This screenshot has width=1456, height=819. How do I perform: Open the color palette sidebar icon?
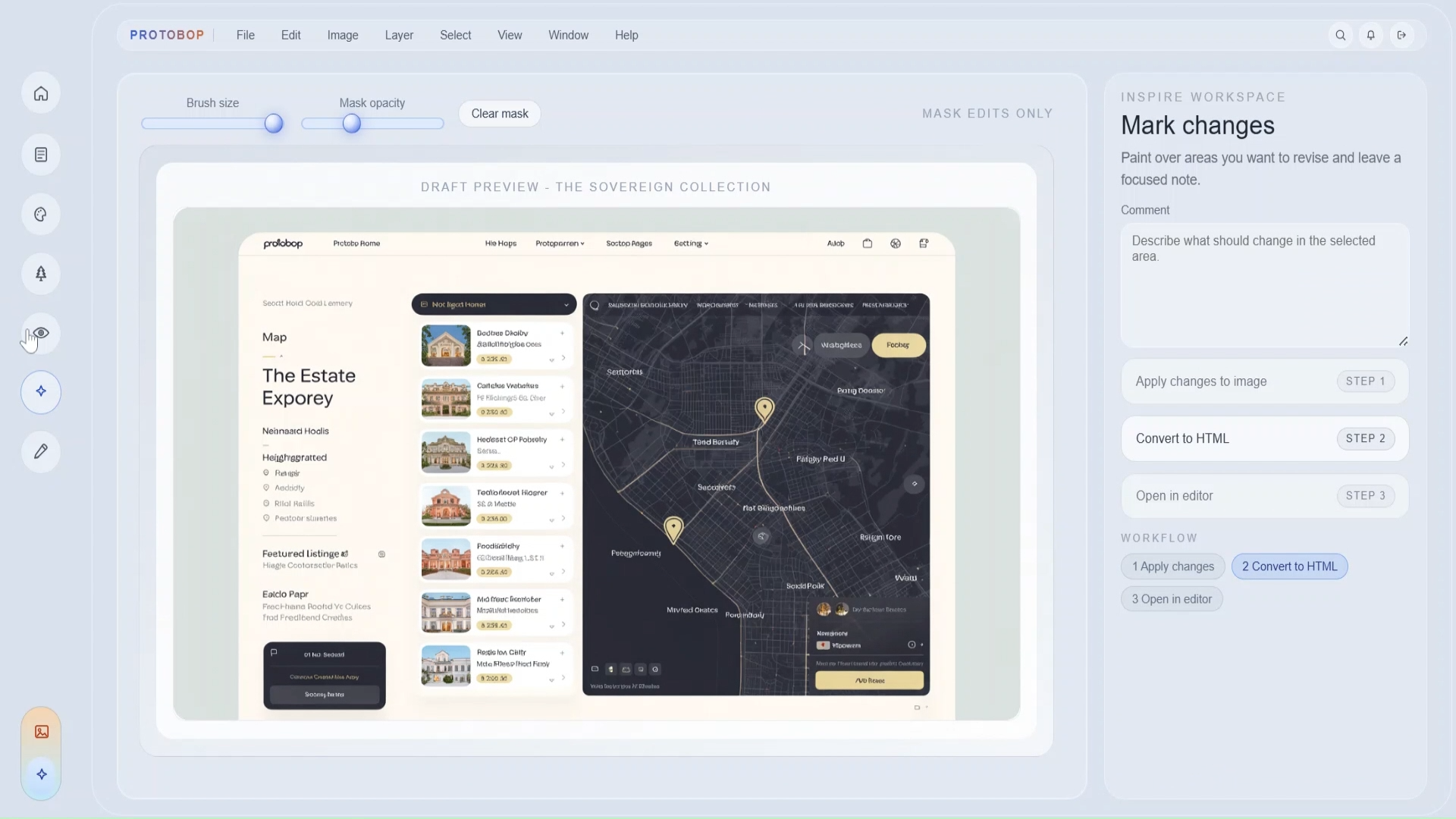coord(41,215)
